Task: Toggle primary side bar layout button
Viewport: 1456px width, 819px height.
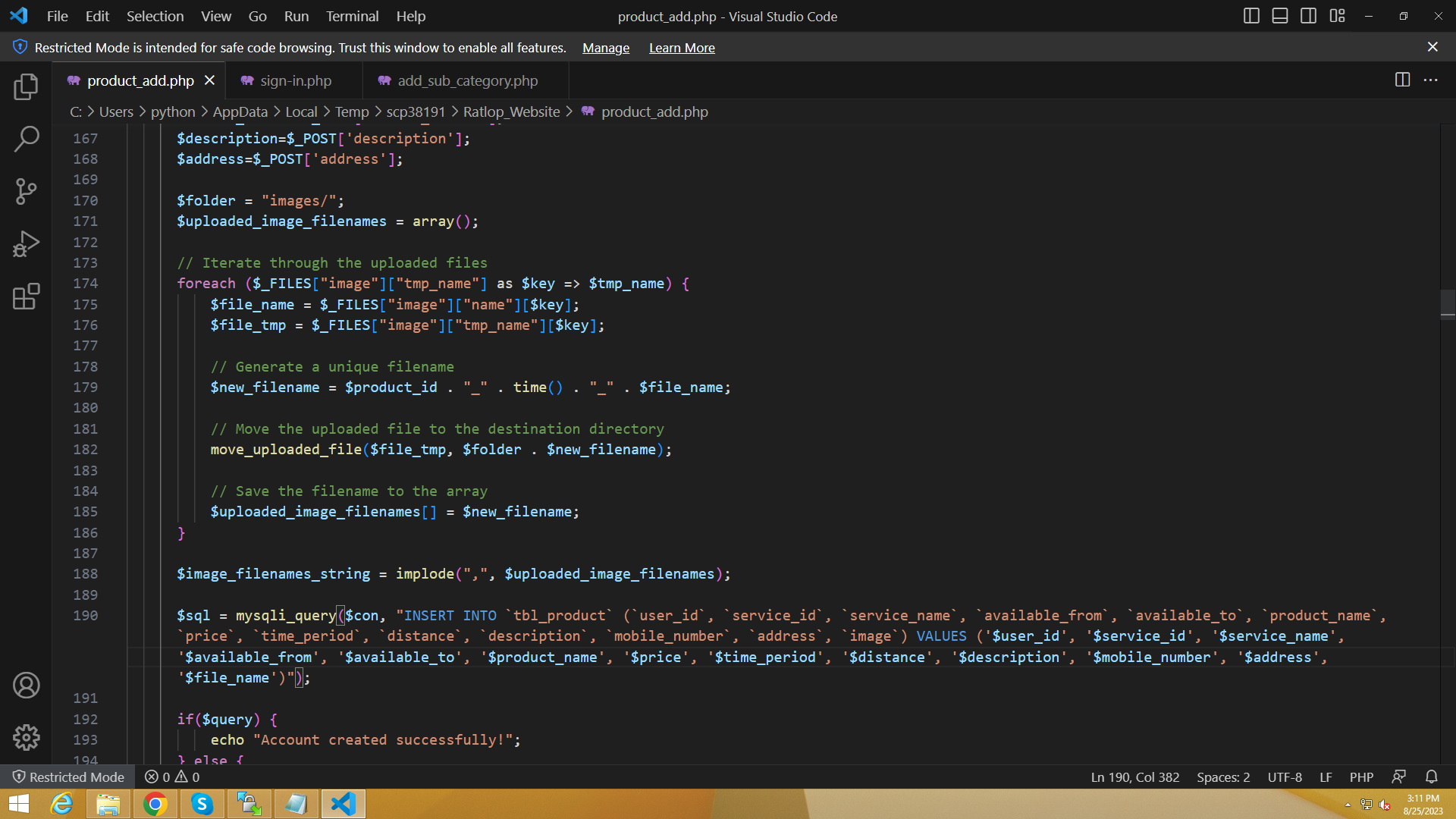Action: [1251, 16]
